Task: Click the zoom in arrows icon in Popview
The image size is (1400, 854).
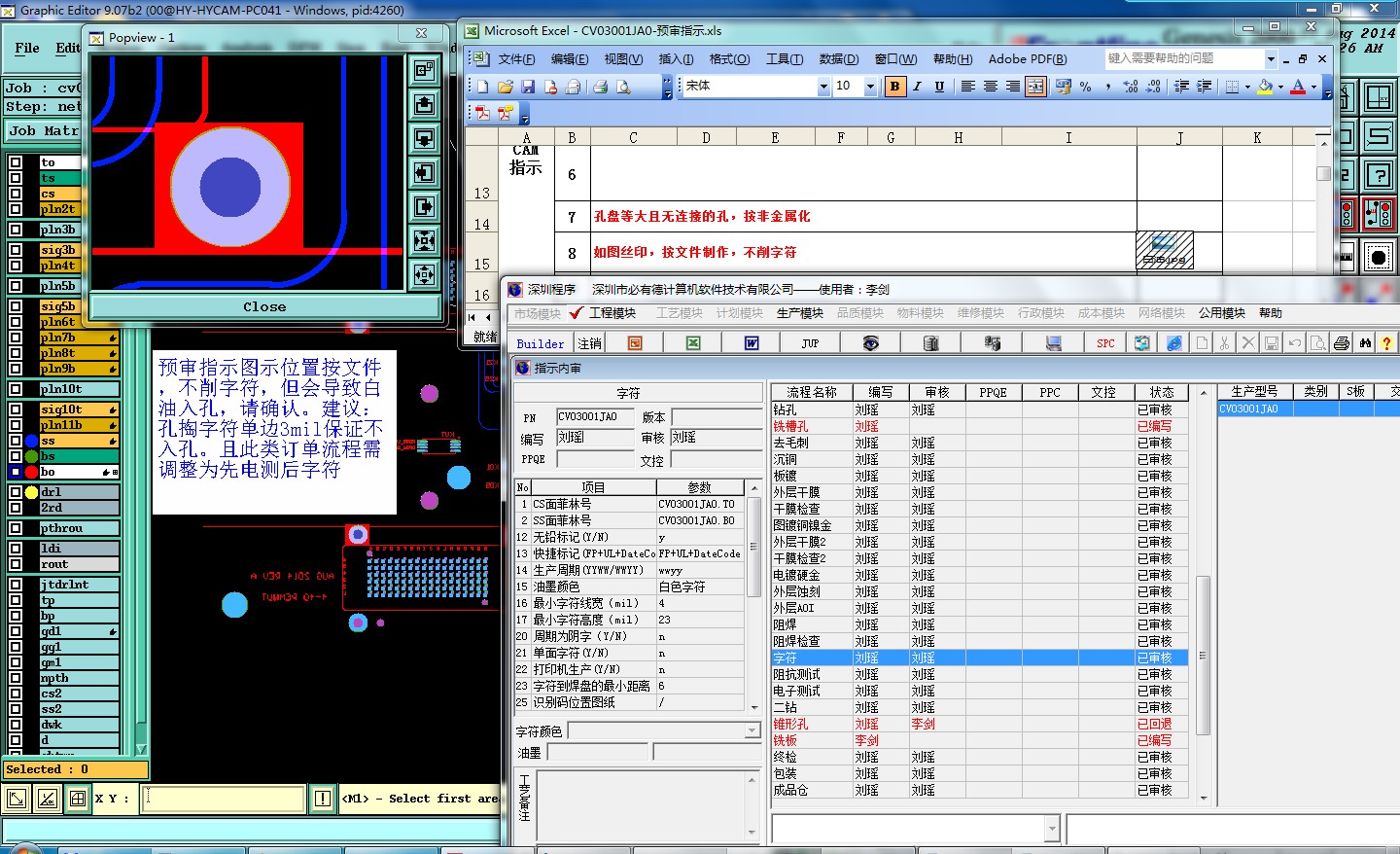Action: 425,240
